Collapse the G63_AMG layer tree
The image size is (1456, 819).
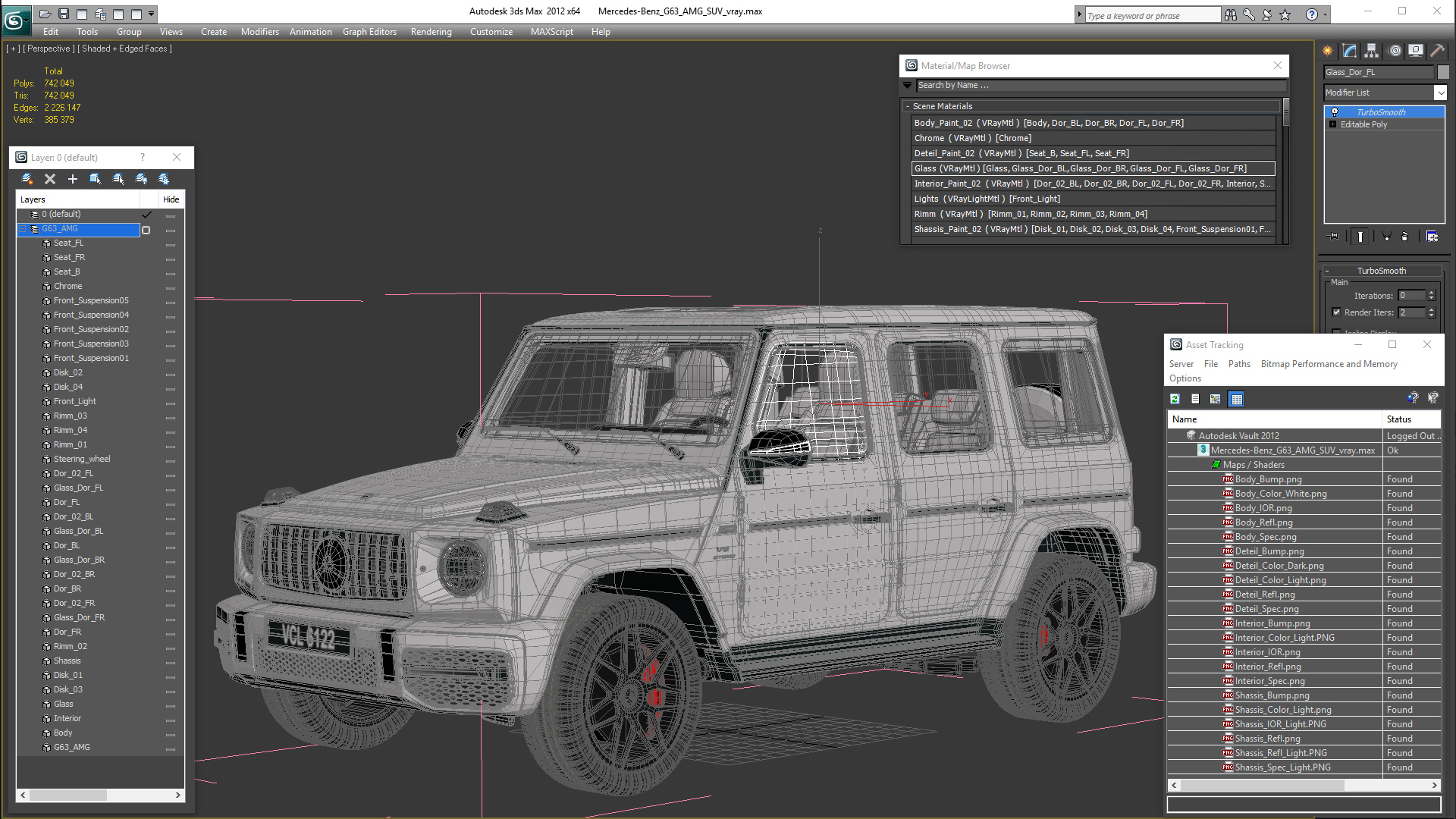point(23,229)
